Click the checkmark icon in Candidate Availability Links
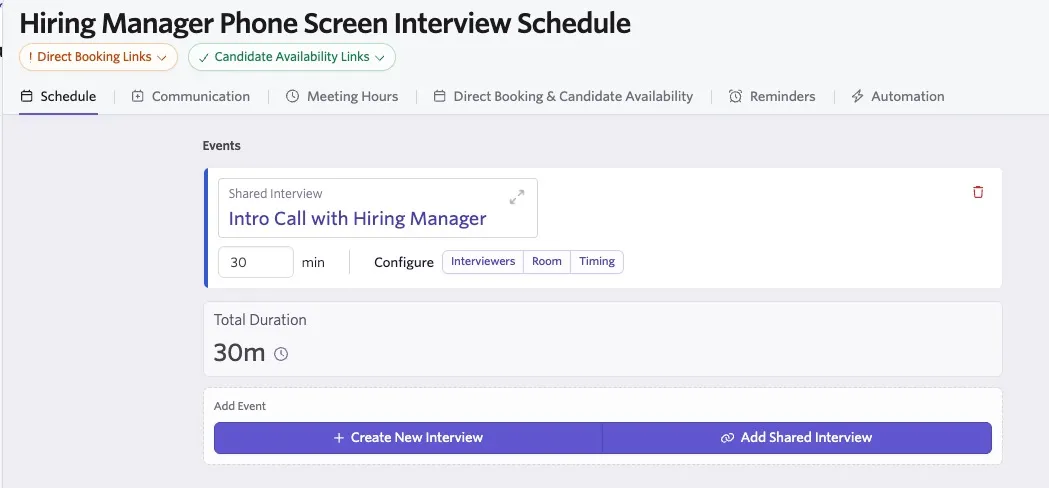Screen dimensions: 1049x488 [x=203, y=58]
